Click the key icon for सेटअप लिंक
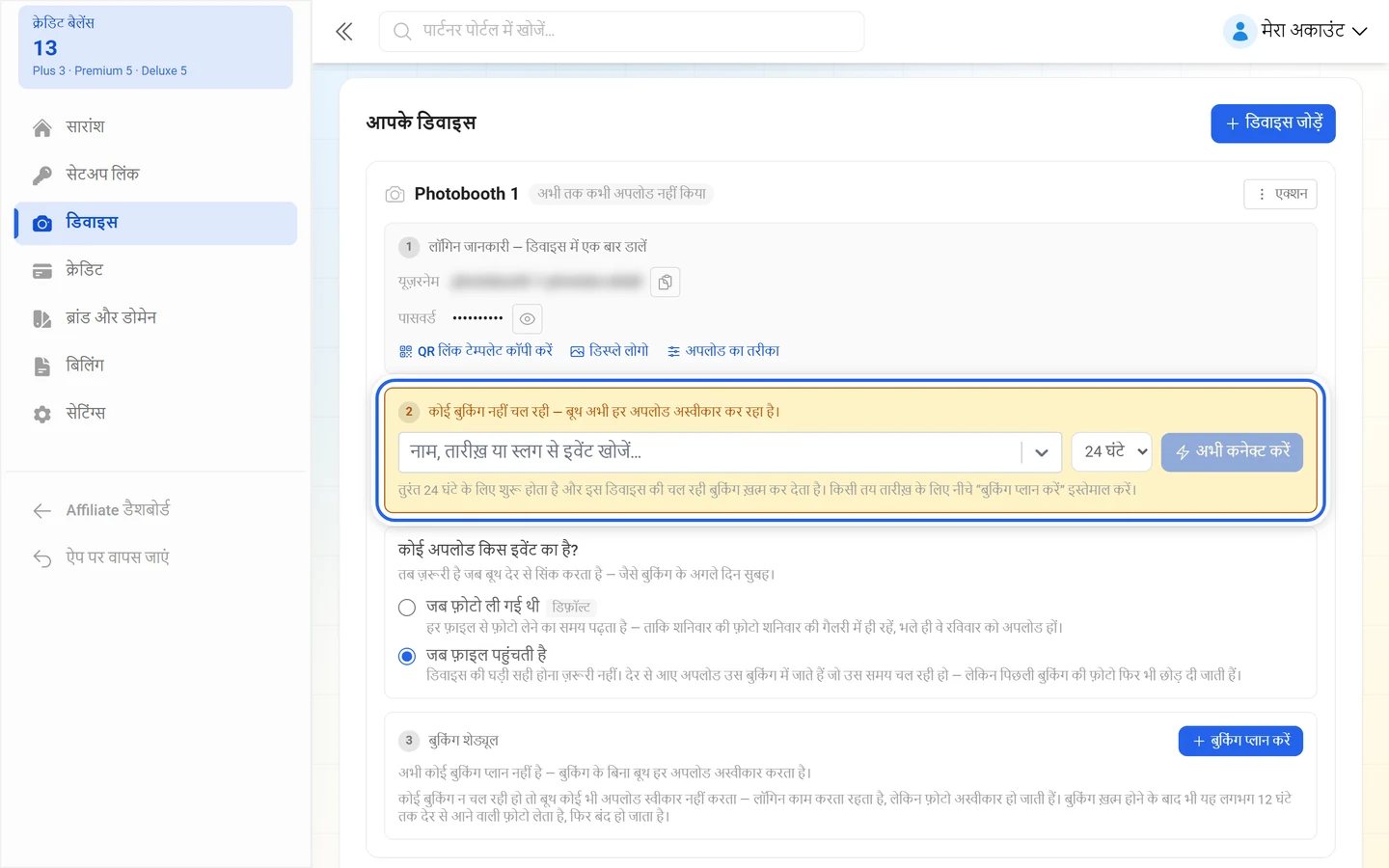This screenshot has height=868, width=1389. tap(42, 175)
